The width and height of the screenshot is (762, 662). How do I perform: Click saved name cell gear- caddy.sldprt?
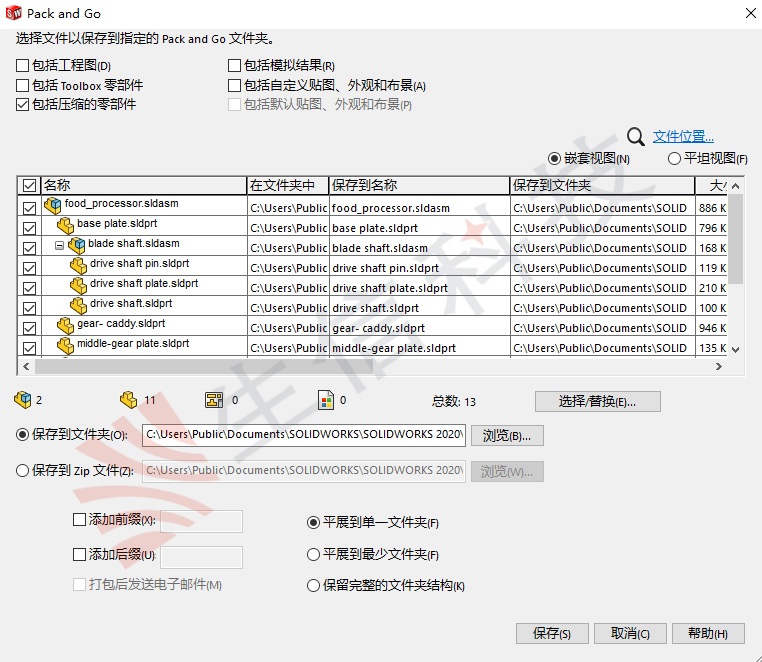[x=419, y=328]
